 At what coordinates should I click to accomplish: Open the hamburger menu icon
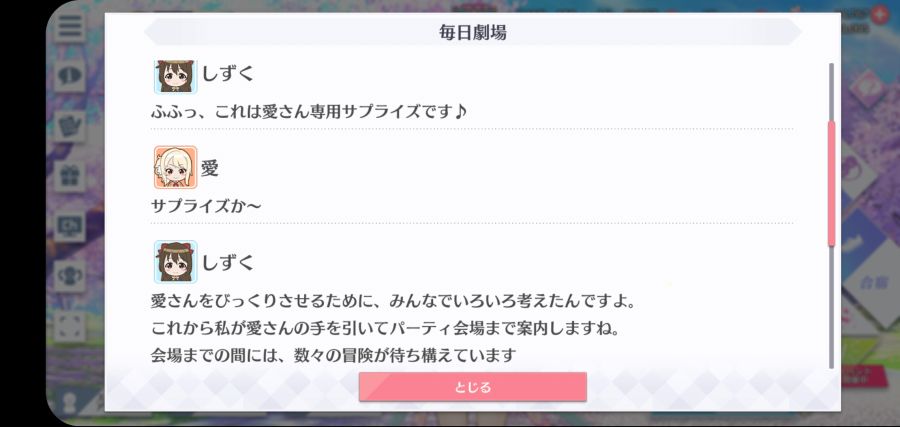click(x=70, y=25)
